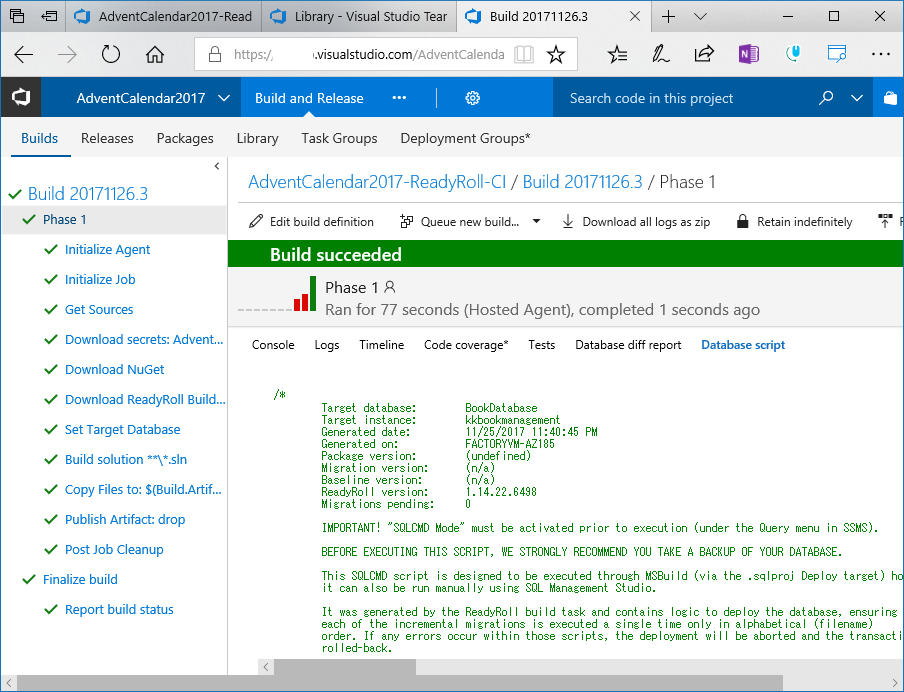Select Report build status step

click(119, 609)
